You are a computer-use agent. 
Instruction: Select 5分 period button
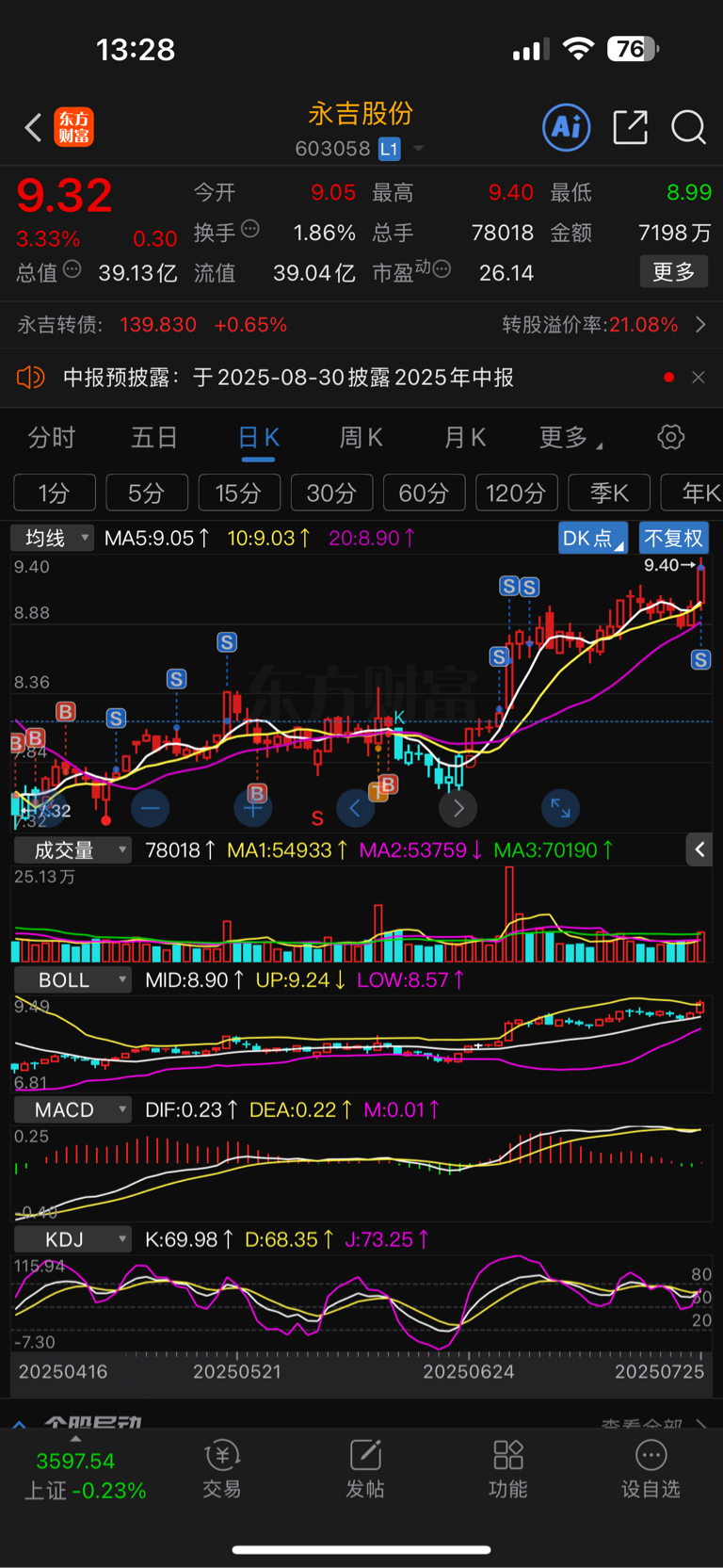pyautogui.click(x=147, y=493)
